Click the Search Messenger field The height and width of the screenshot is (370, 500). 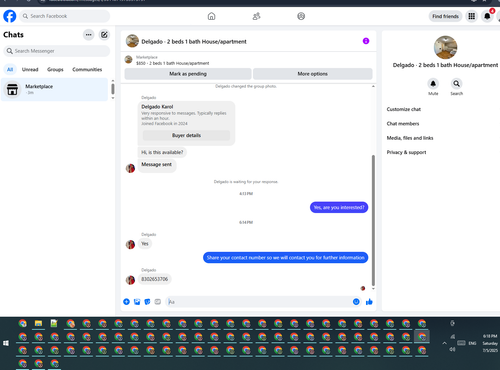56,51
